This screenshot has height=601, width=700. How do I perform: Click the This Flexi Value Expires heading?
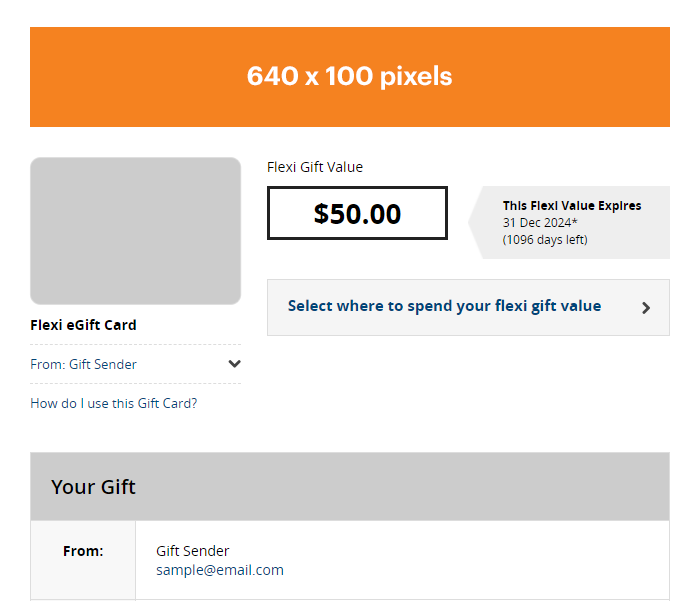[572, 205]
